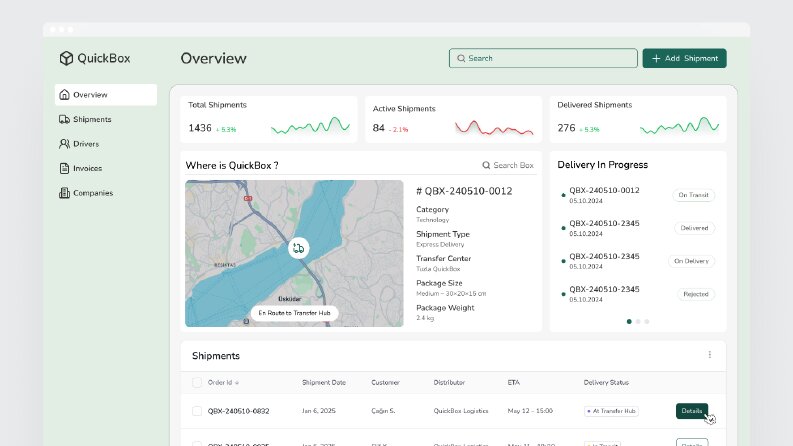Click the Delivered Shipments value 276
This screenshot has height=446, width=793.
click(566, 128)
